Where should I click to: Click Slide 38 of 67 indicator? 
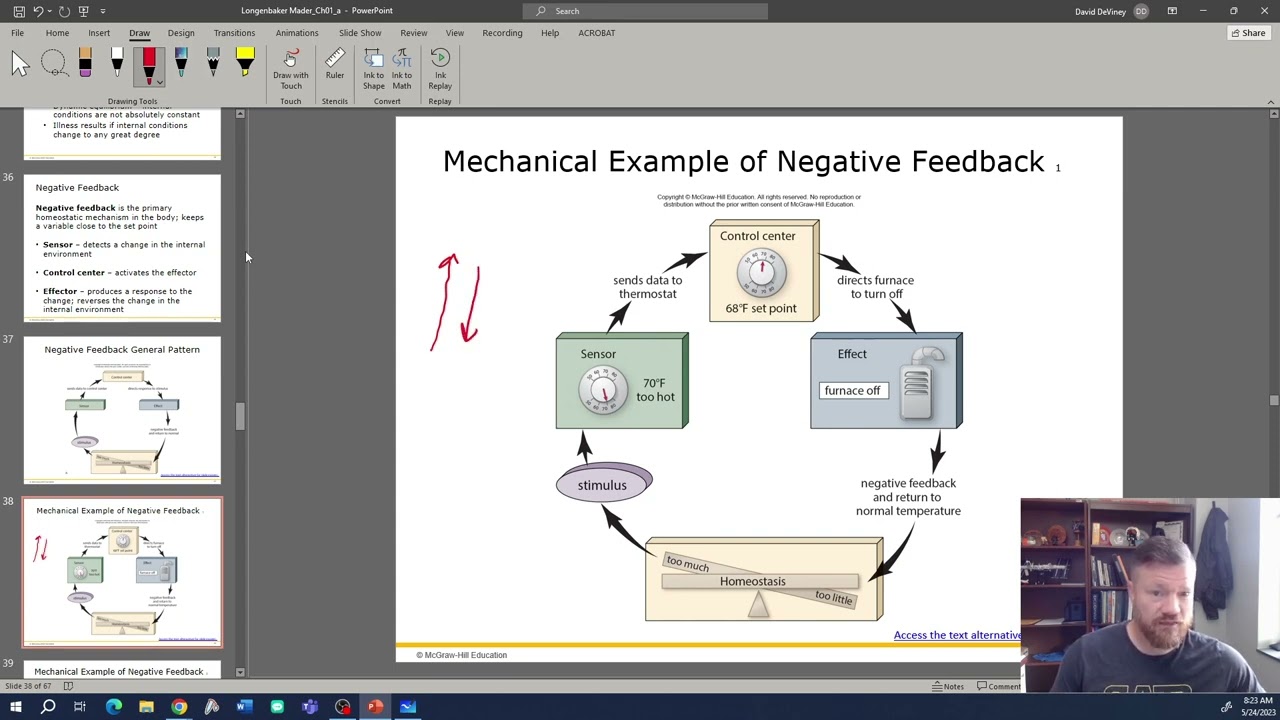tap(28, 686)
